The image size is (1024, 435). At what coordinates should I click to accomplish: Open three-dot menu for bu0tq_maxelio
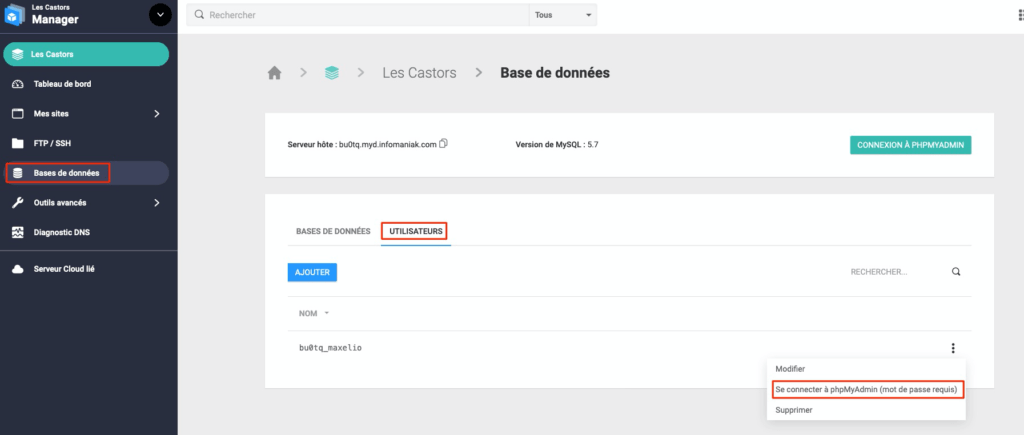953,348
